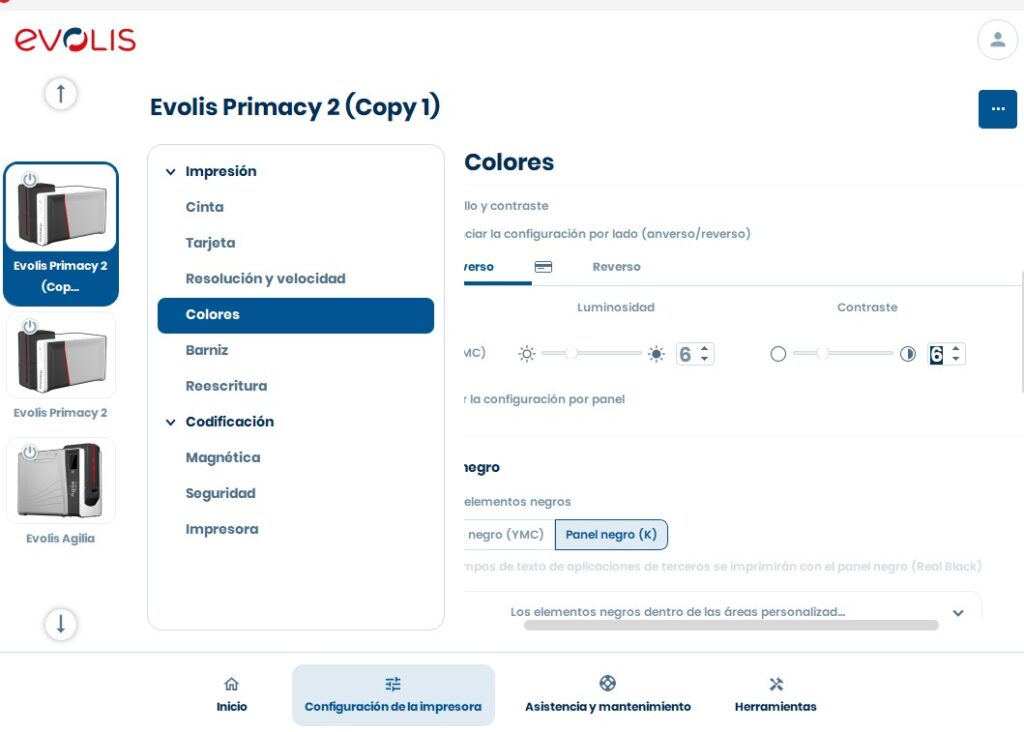This screenshot has height=732, width=1024.
Task: Click the Impresión section heading
Action: 221,172
